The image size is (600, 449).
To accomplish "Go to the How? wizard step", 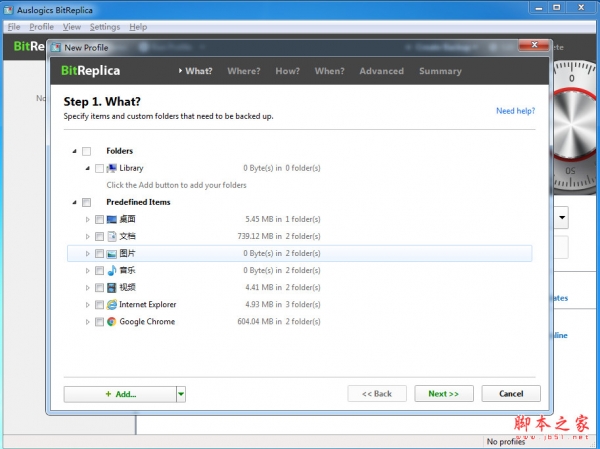I will pyautogui.click(x=287, y=71).
